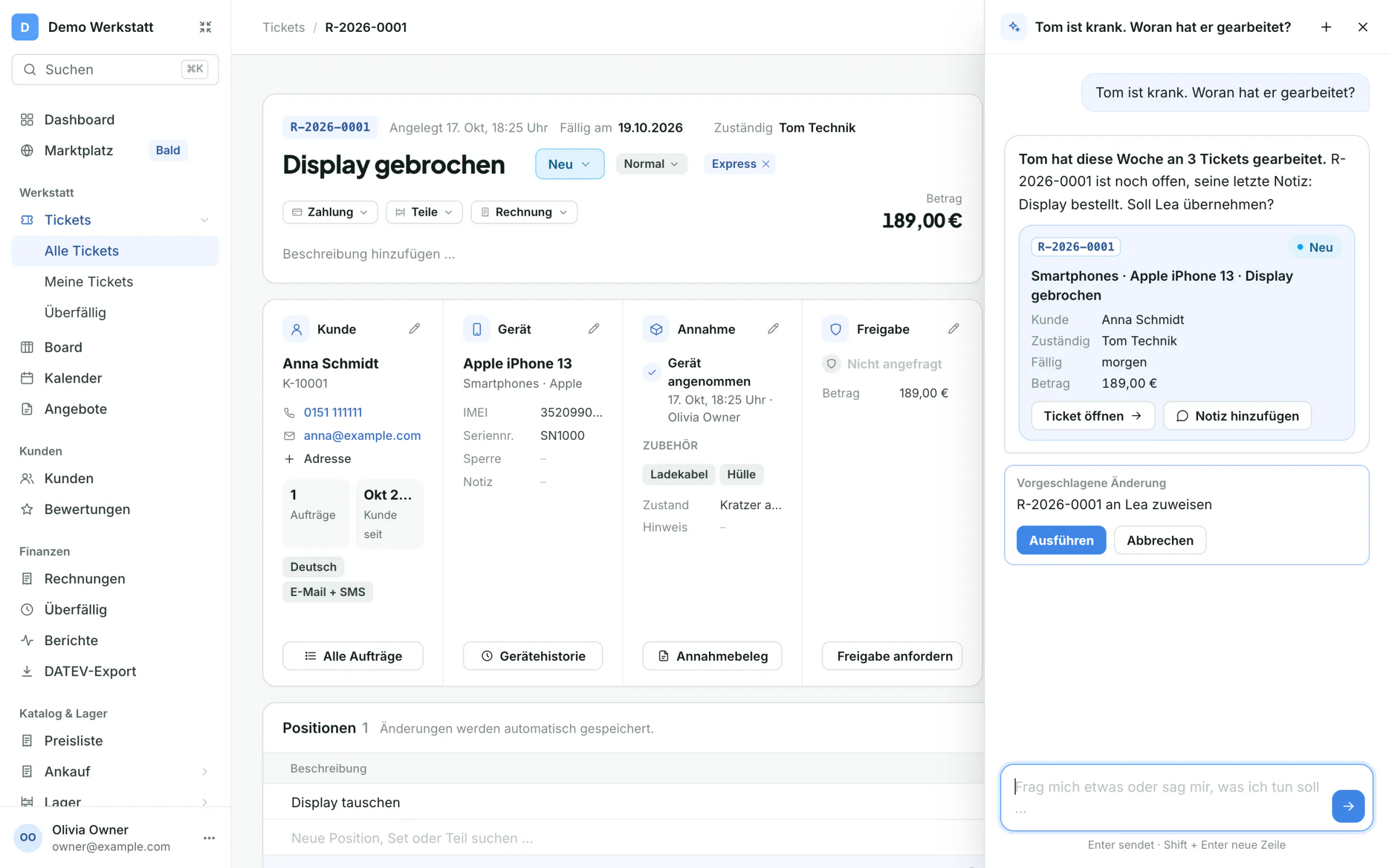This screenshot has width=1389, height=868.
Task: Click Abbrechen on the suggested change
Action: coord(1160,540)
